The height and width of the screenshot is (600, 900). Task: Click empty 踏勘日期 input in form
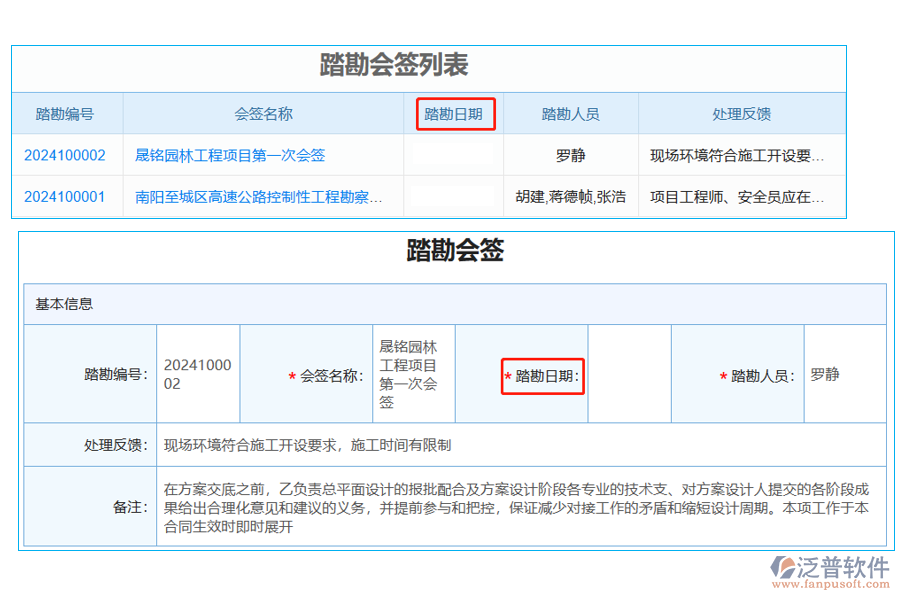(x=629, y=374)
